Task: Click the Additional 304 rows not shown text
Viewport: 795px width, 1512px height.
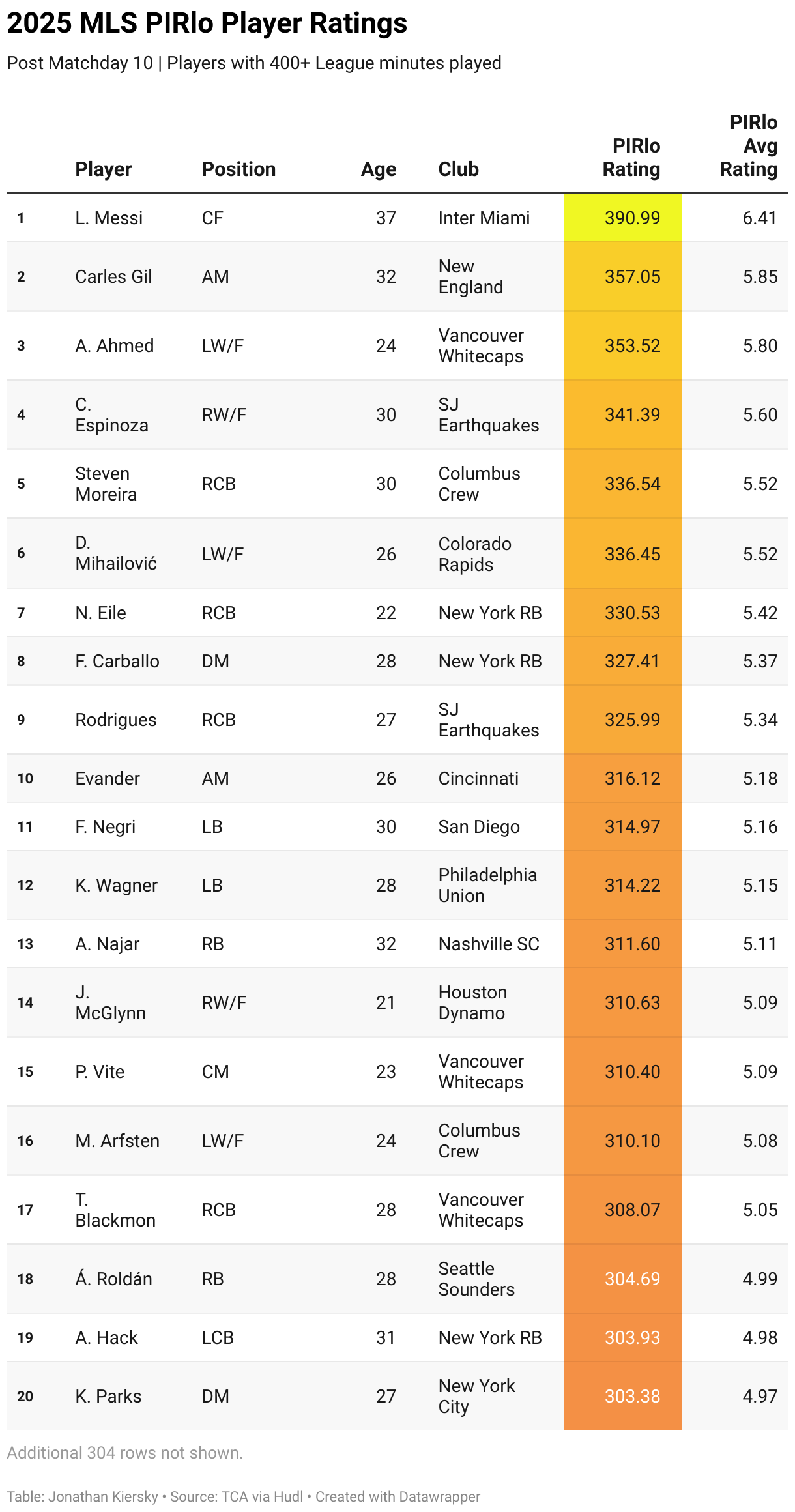Action: click(x=125, y=1453)
